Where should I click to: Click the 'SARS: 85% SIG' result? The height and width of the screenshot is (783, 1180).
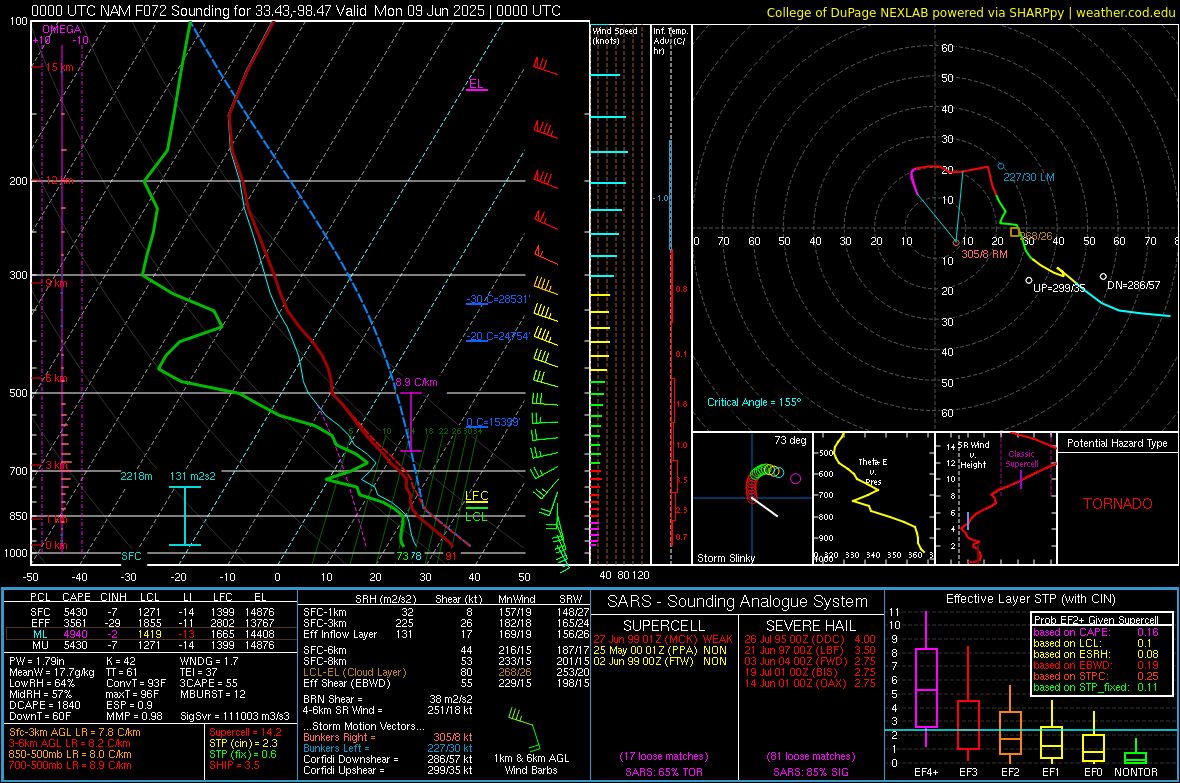(x=810, y=772)
